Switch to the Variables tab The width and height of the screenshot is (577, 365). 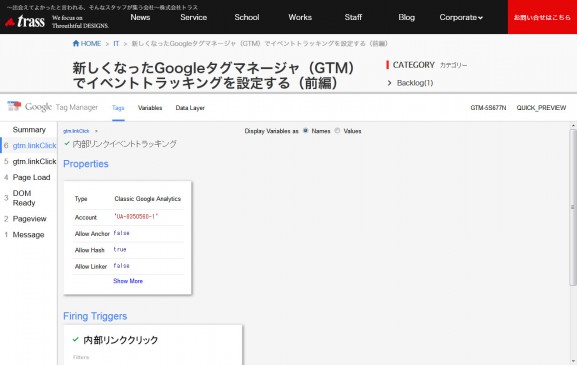tap(150, 108)
